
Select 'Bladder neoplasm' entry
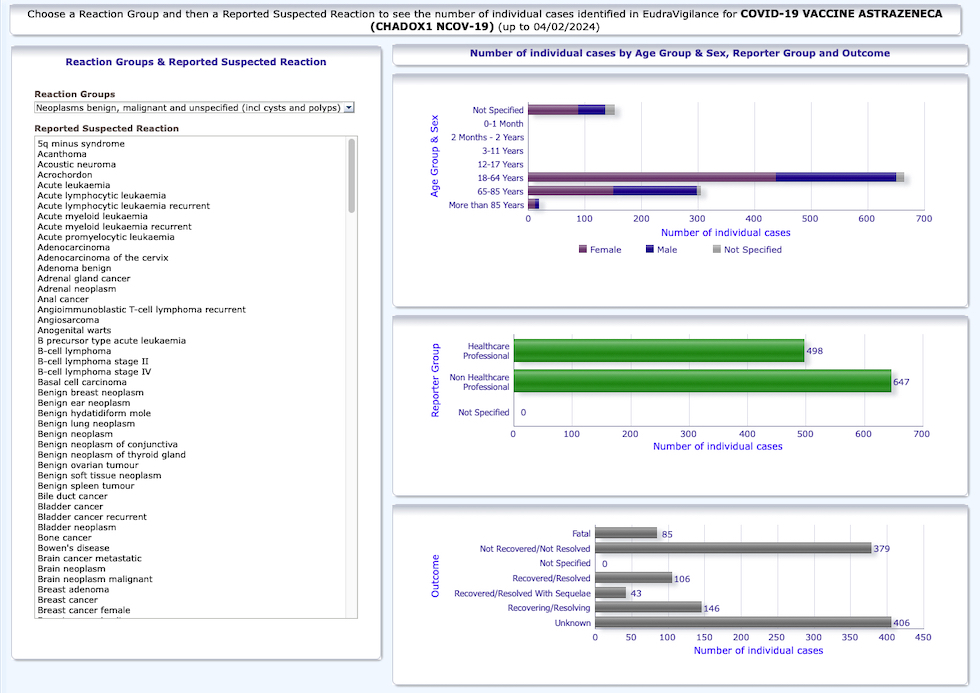point(76,527)
